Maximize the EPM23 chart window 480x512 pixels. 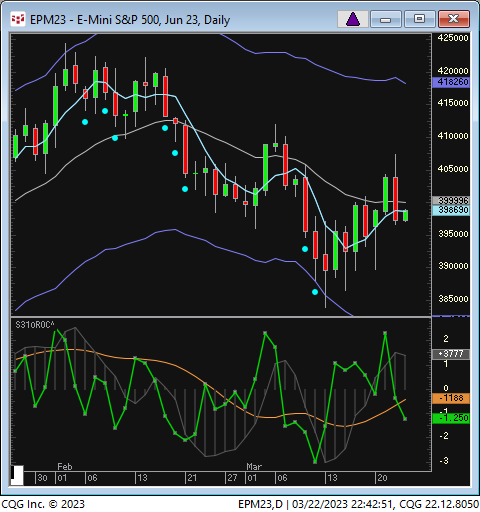coord(419,19)
